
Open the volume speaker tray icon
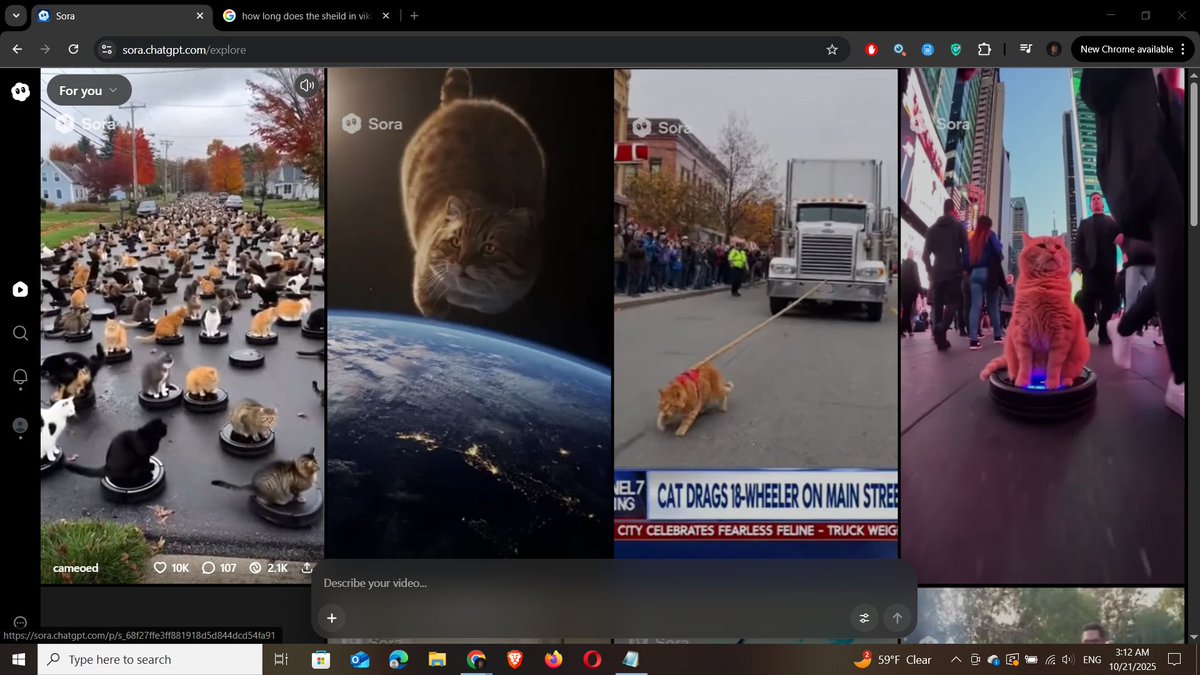click(1068, 660)
